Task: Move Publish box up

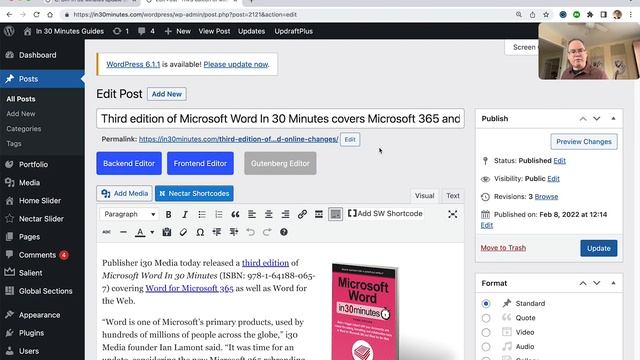Action: pos(583,119)
